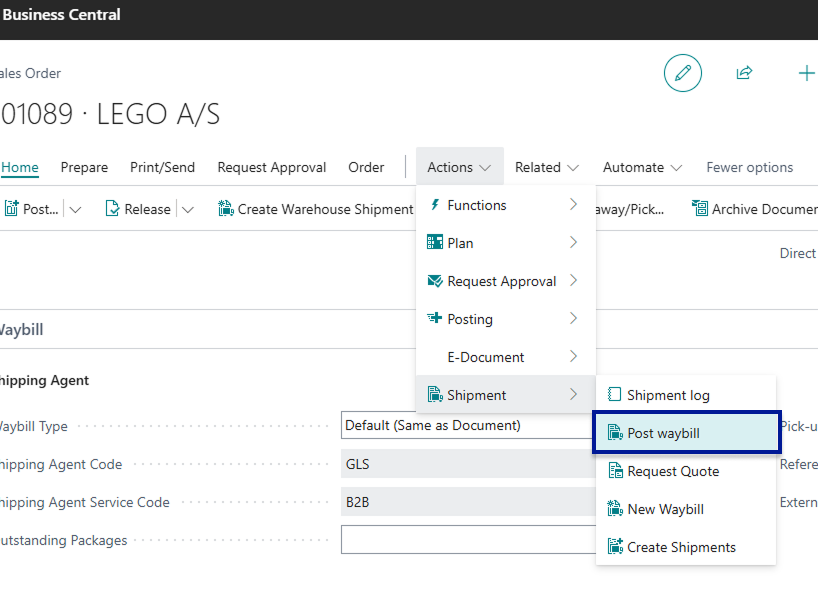Click the Post document icon
Viewport: 818px width, 593px height.
click(11, 208)
